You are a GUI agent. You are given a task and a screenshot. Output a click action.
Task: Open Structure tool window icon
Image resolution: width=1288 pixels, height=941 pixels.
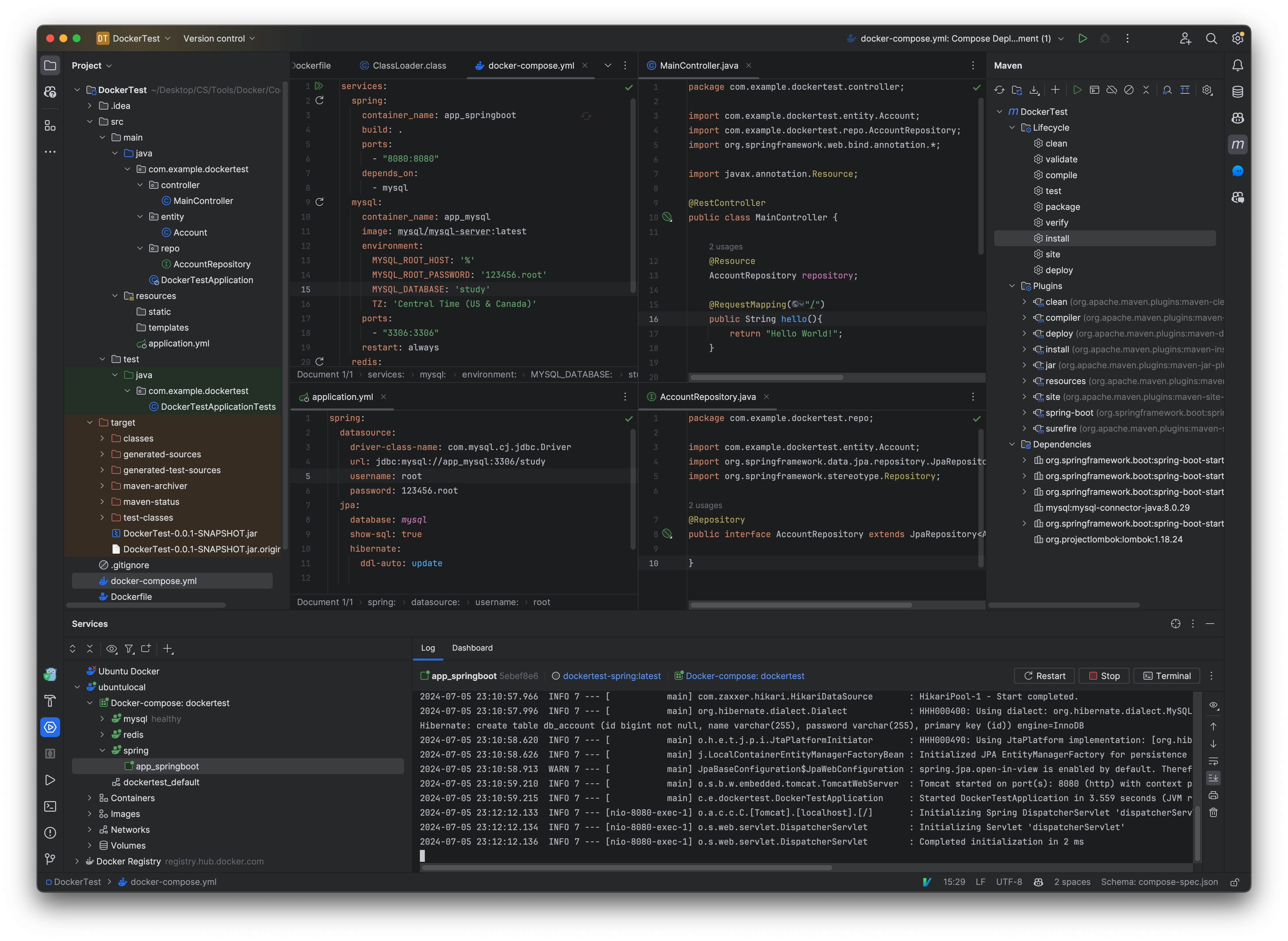coord(50,126)
